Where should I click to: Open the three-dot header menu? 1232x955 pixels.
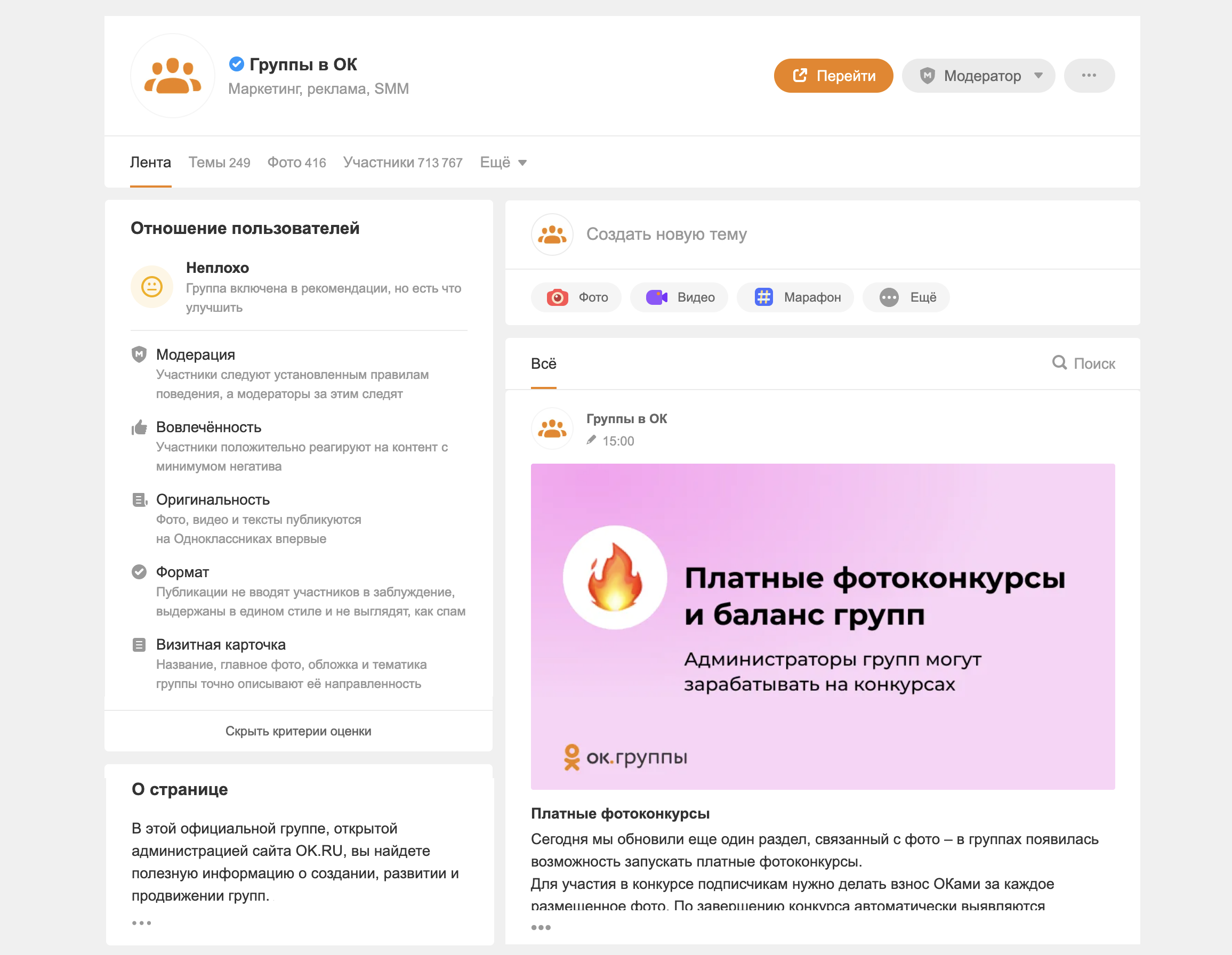coord(1088,76)
